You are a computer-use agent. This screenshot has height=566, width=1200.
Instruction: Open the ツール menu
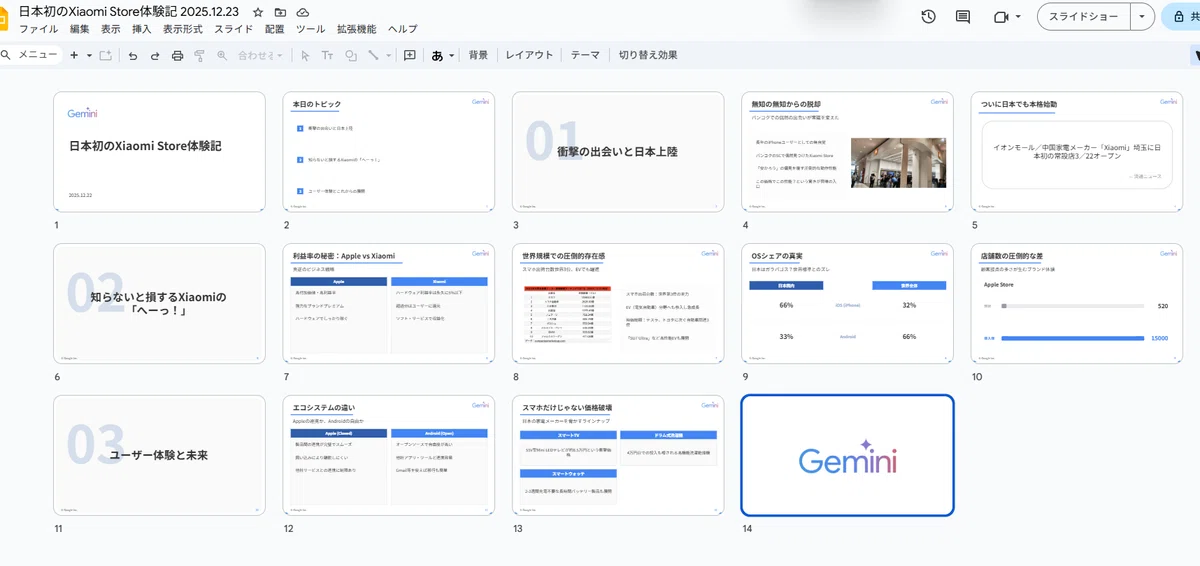coord(311,29)
